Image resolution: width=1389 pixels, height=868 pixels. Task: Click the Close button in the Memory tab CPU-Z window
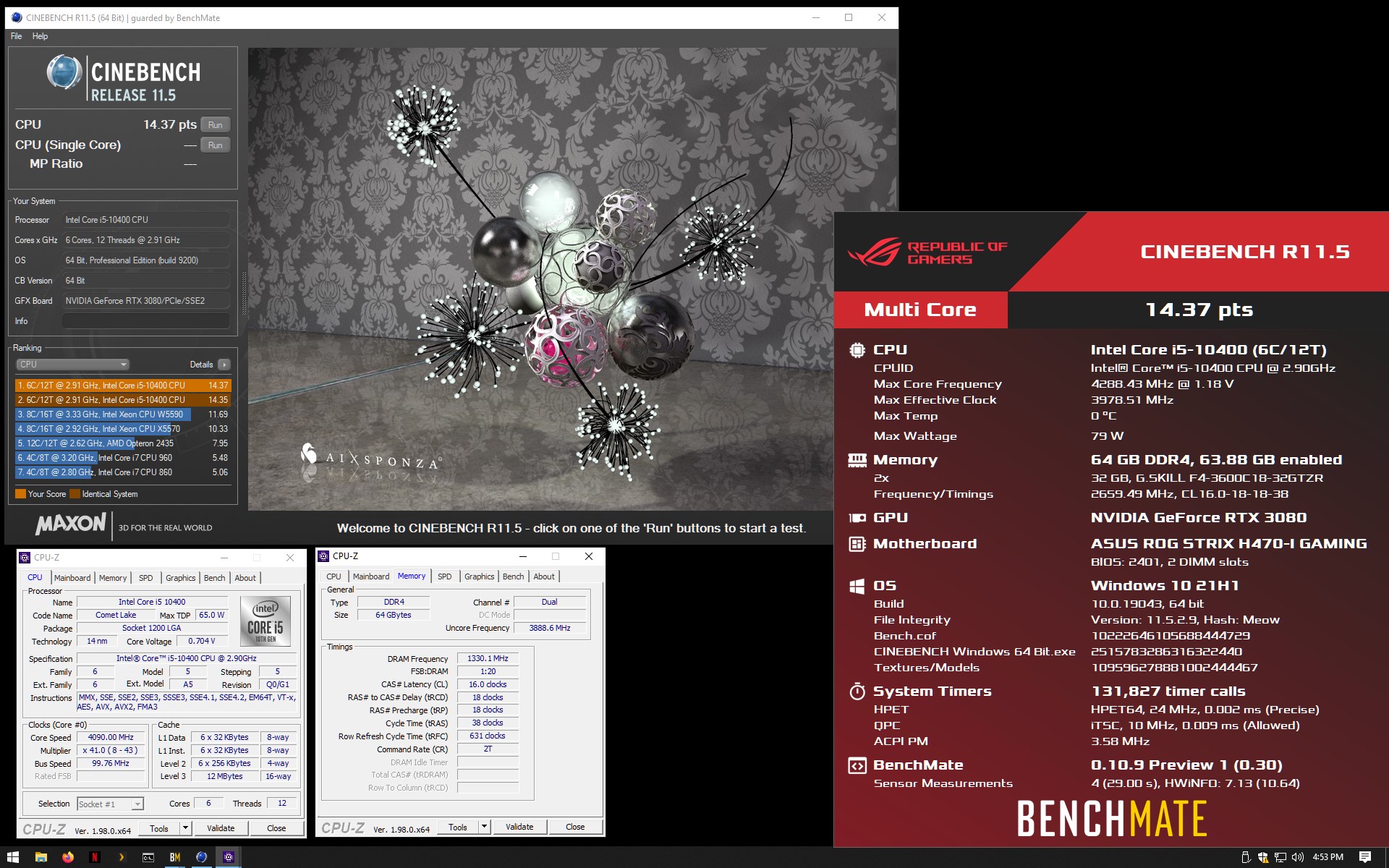pos(575,827)
